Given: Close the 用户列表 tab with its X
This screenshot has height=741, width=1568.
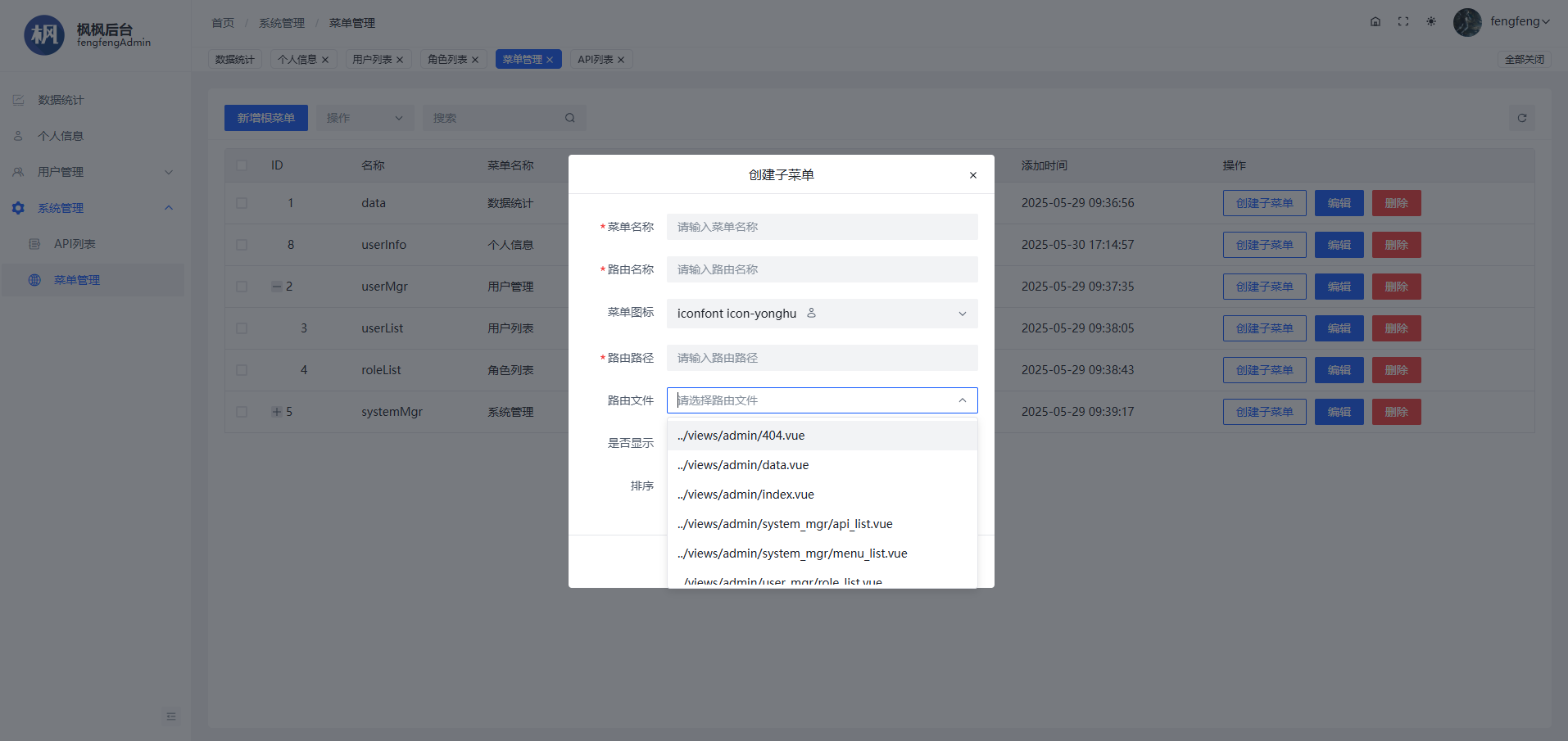Looking at the screenshot, I should tap(400, 60).
